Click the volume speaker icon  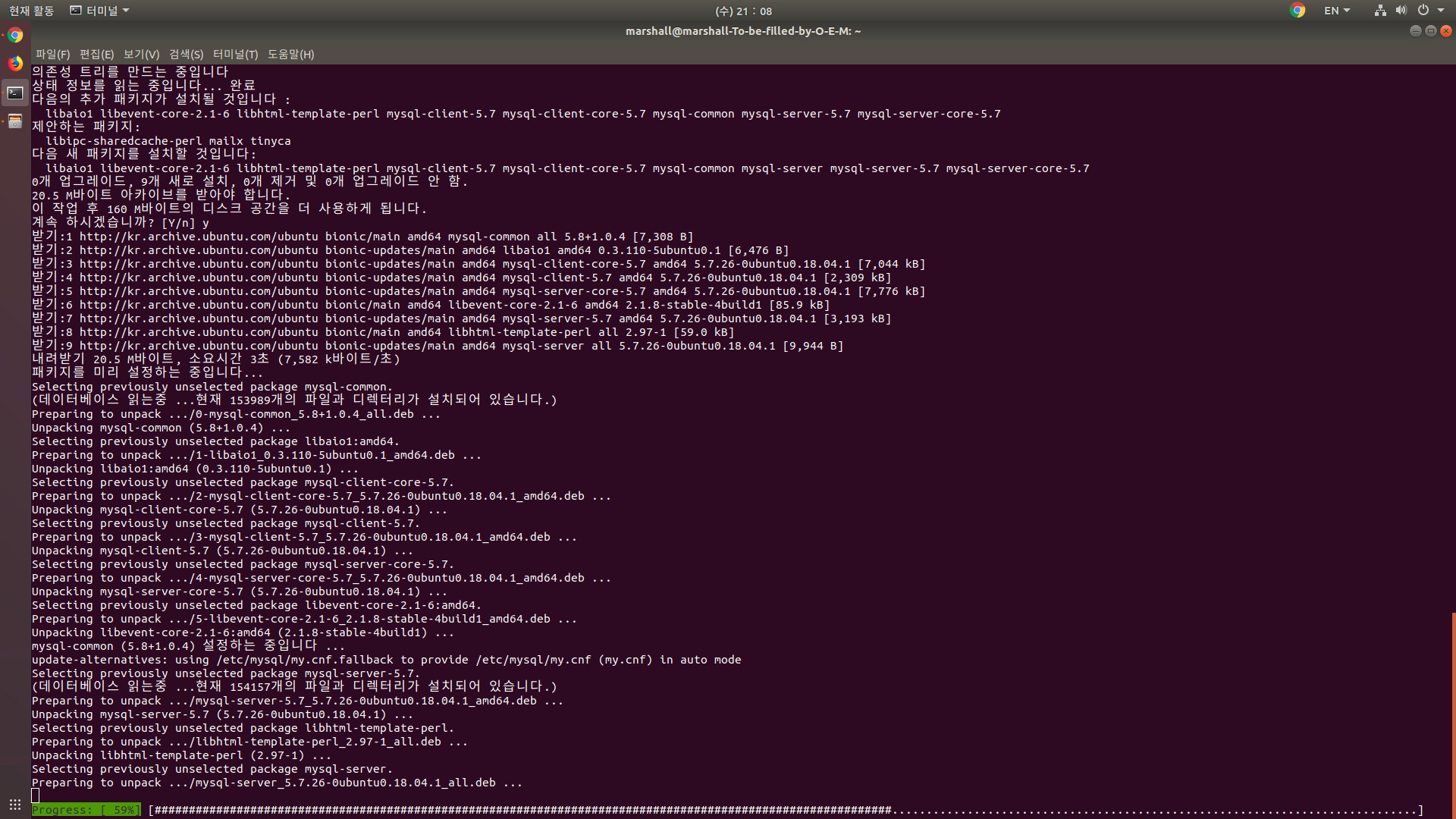tap(1401, 11)
